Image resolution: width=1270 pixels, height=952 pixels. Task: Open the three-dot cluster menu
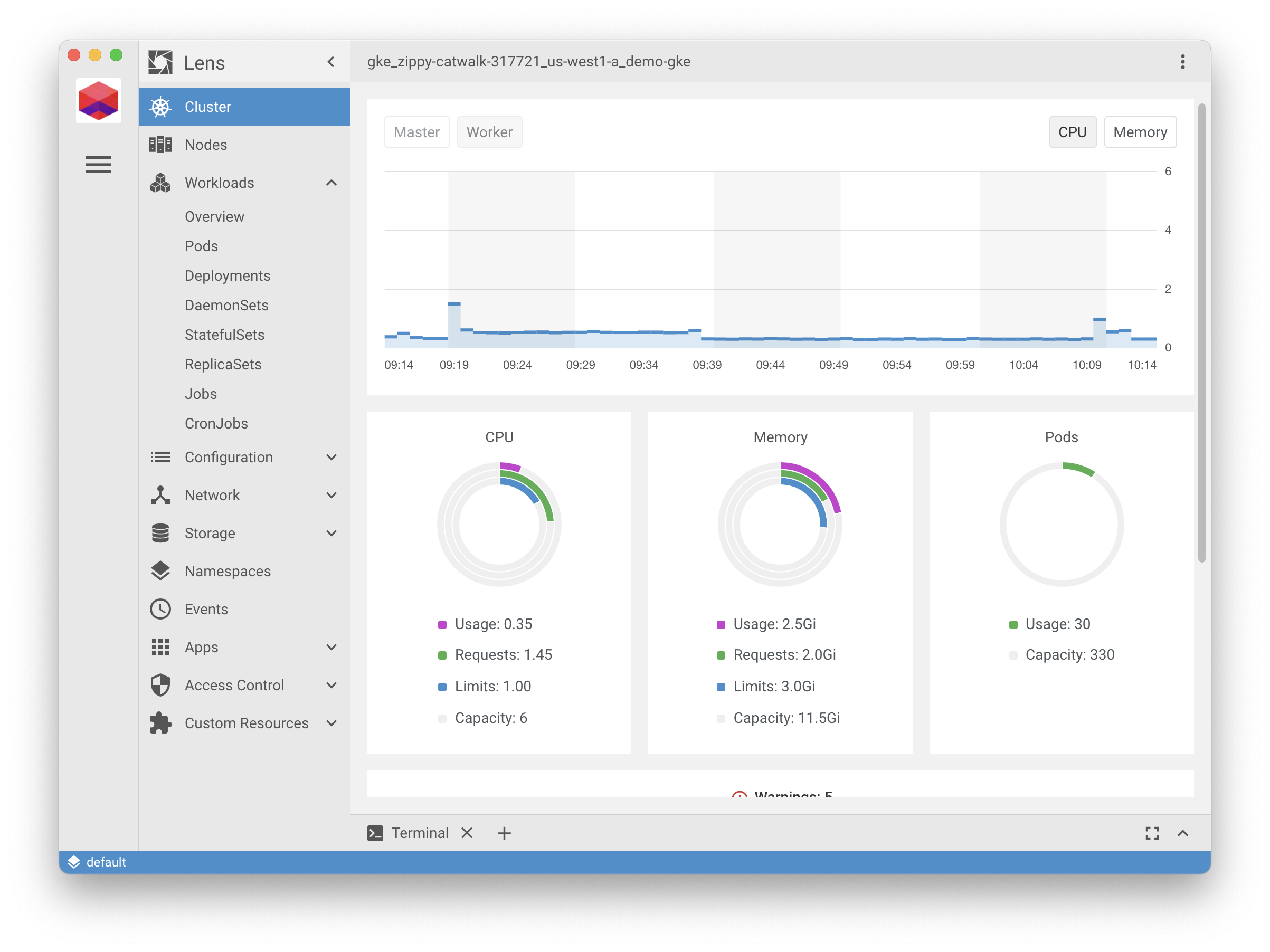click(1182, 62)
